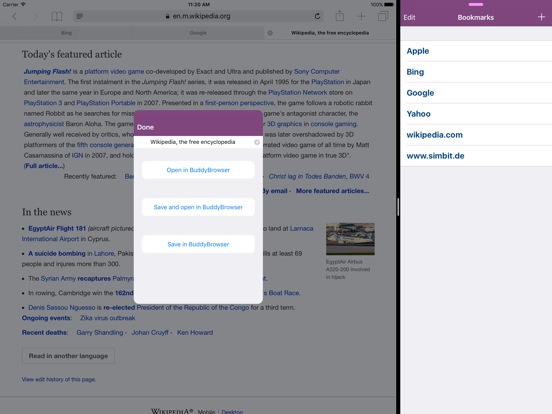Select Wikipedia, the free encyclopedia tab
Viewport: 552px width, 414px height.
click(x=330, y=33)
